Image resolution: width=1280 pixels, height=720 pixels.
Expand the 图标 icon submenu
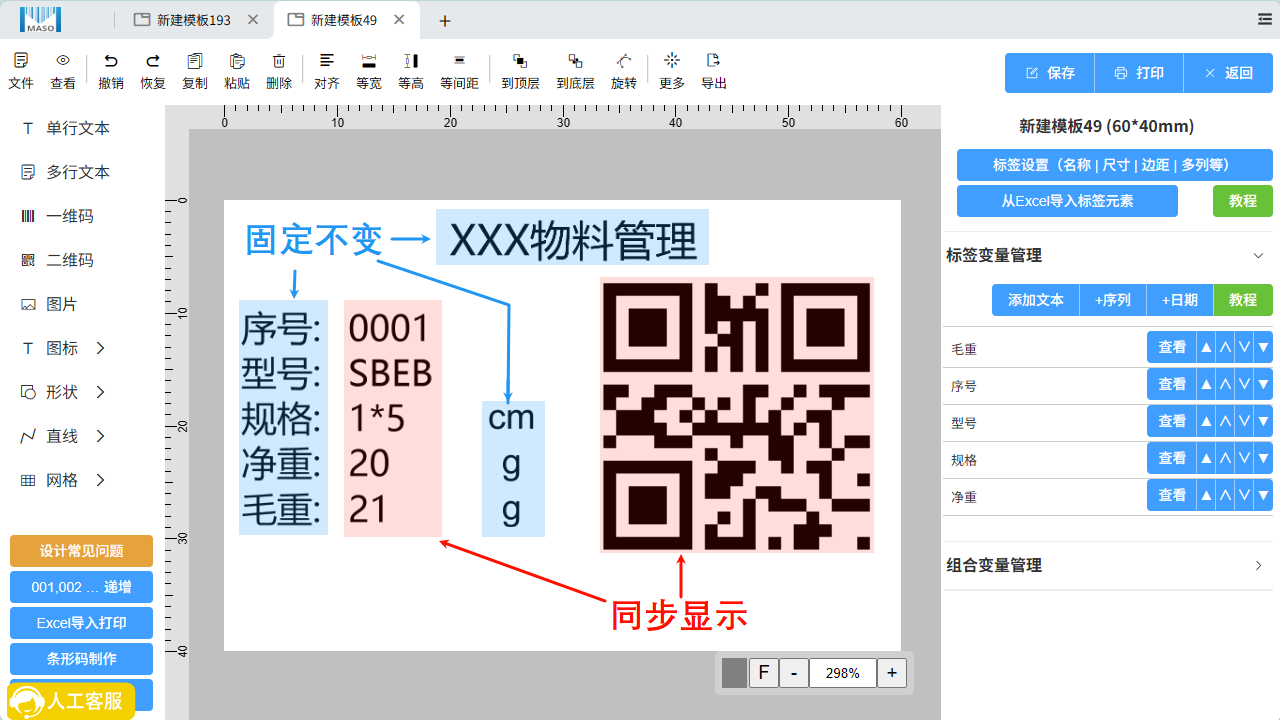(101, 348)
